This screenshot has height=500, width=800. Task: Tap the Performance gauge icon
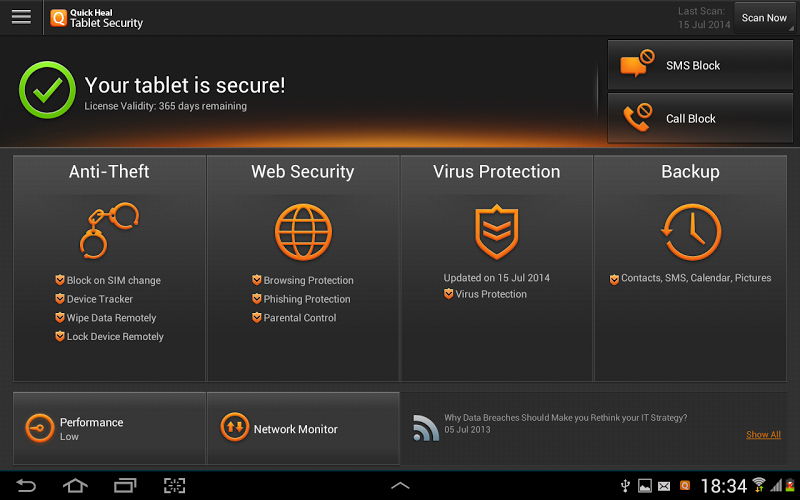click(39, 428)
